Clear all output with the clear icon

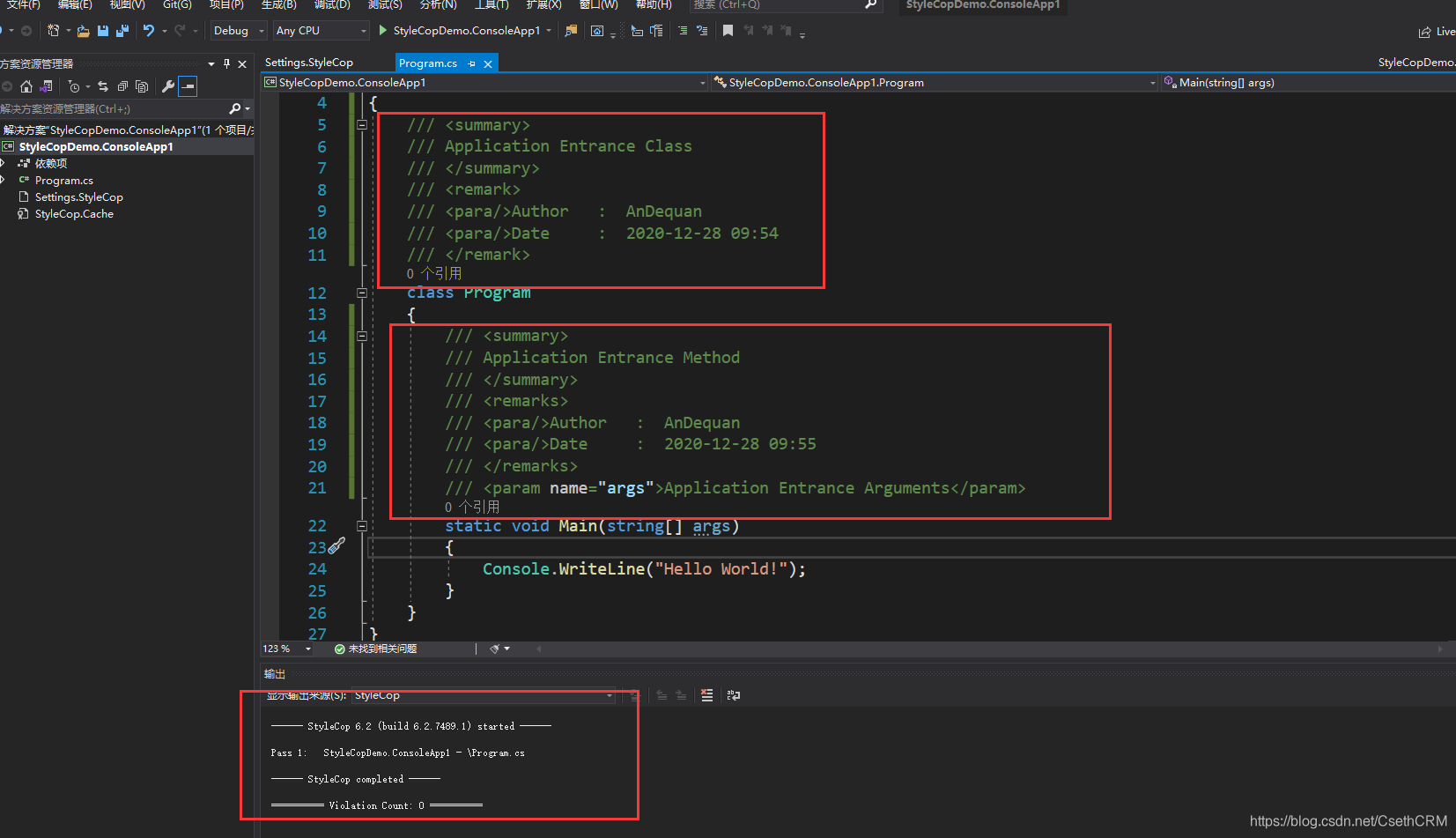pyautogui.click(x=706, y=696)
